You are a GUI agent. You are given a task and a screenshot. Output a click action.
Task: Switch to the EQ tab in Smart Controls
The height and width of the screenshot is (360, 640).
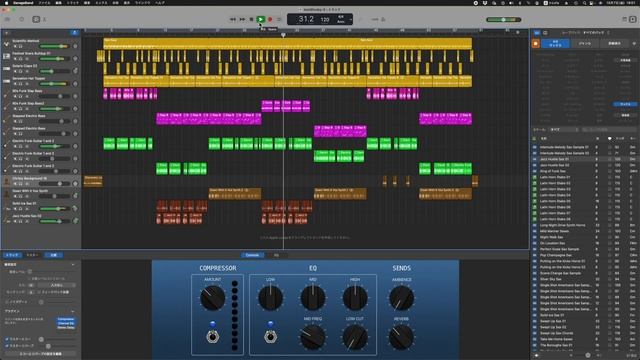pyautogui.click(x=276, y=255)
